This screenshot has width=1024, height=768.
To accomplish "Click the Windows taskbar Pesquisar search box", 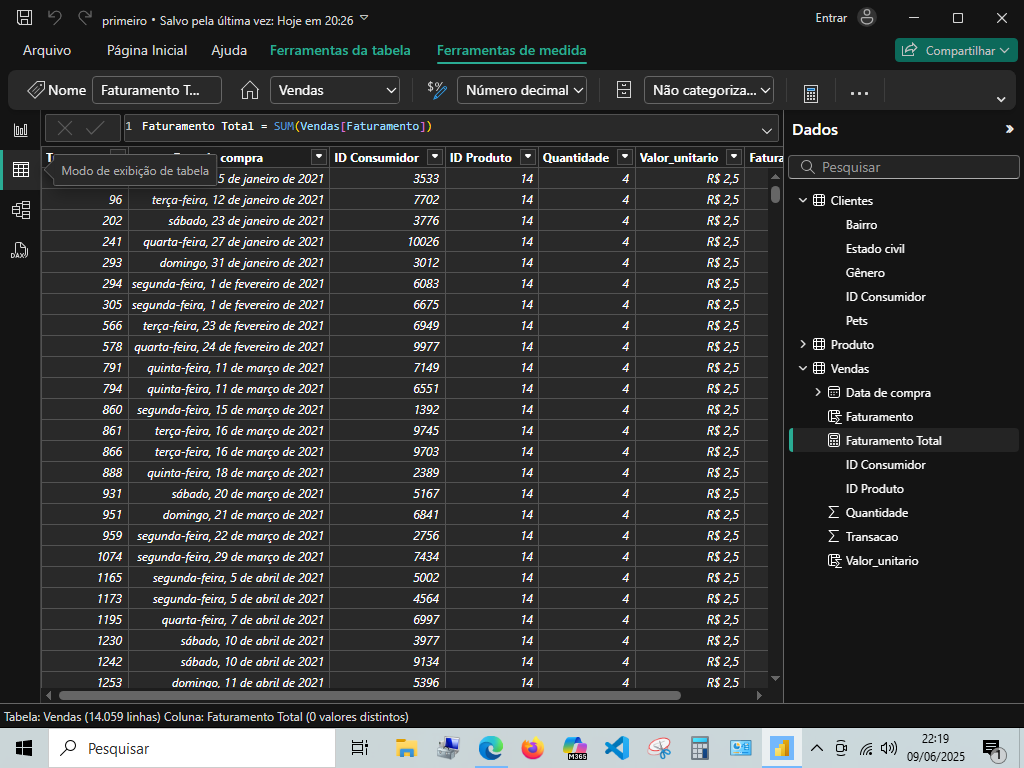I will [x=192, y=748].
